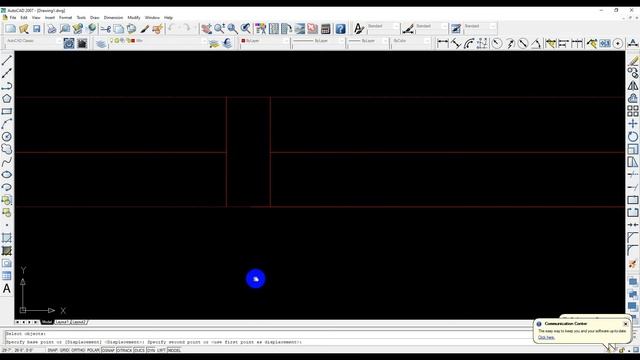Select the Move modify tool
This screenshot has height=360, width=640.
[x=633, y=124]
